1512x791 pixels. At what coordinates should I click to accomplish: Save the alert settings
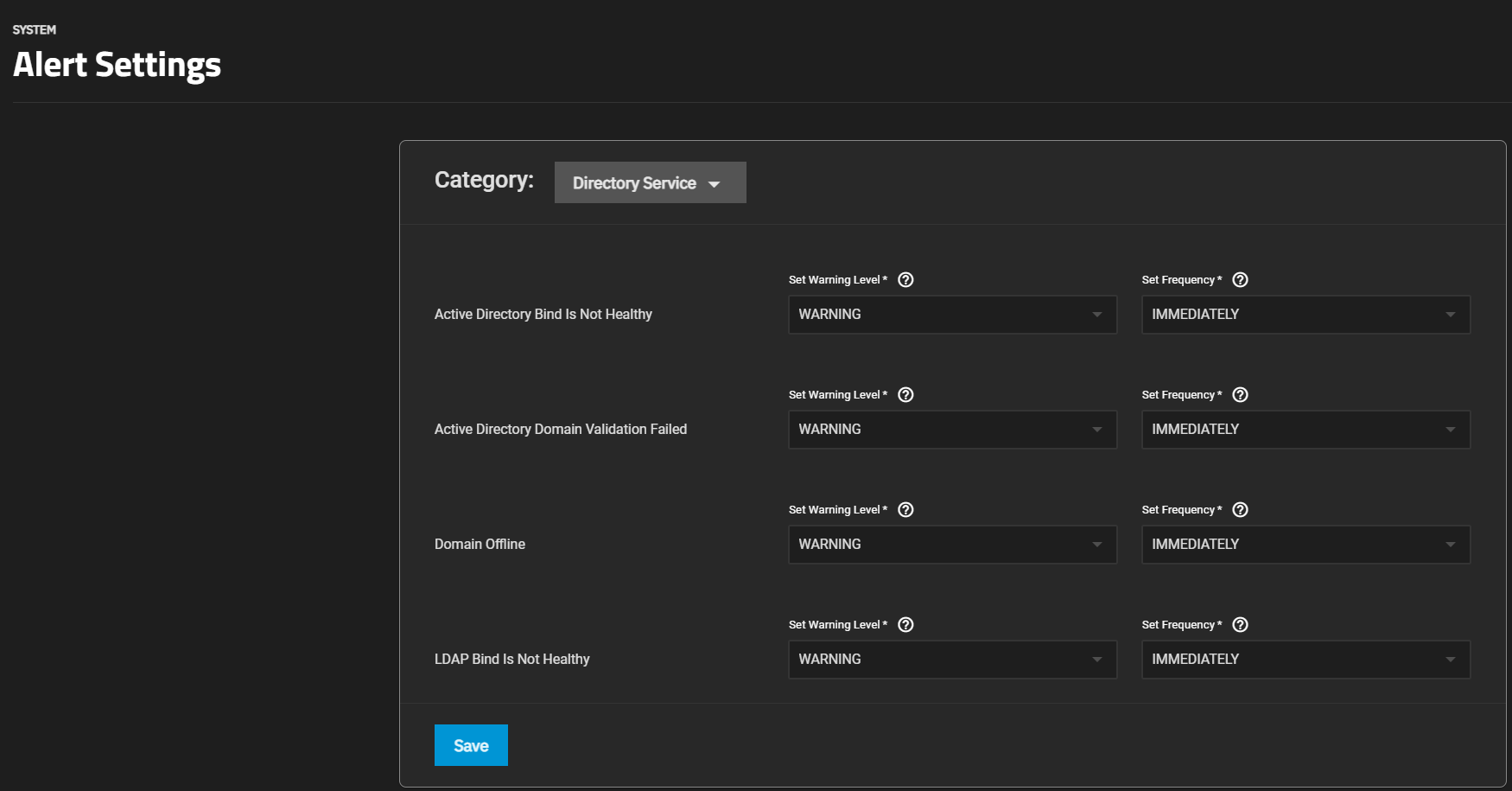(x=471, y=745)
